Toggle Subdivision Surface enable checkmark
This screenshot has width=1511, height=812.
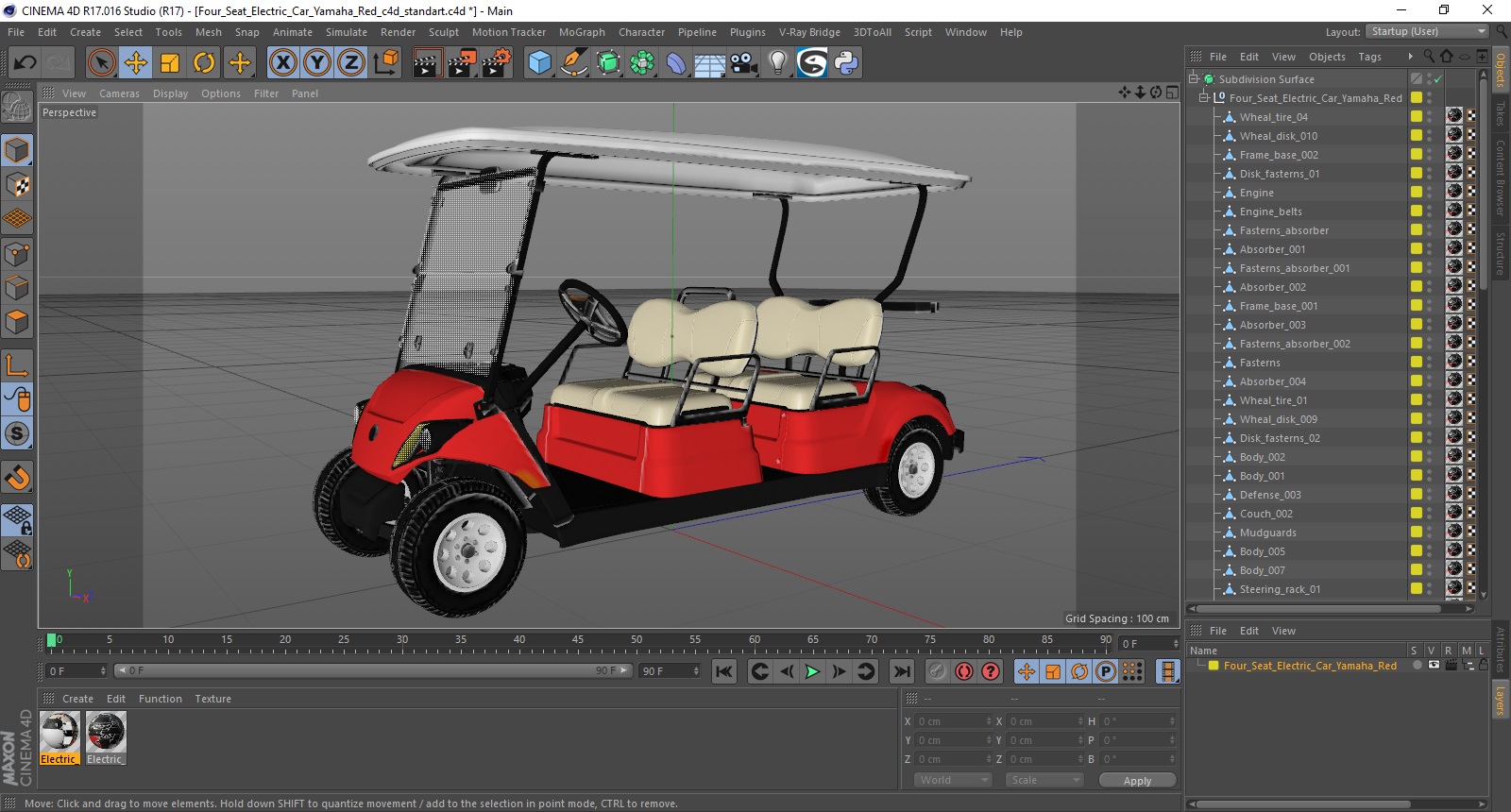[1437, 79]
